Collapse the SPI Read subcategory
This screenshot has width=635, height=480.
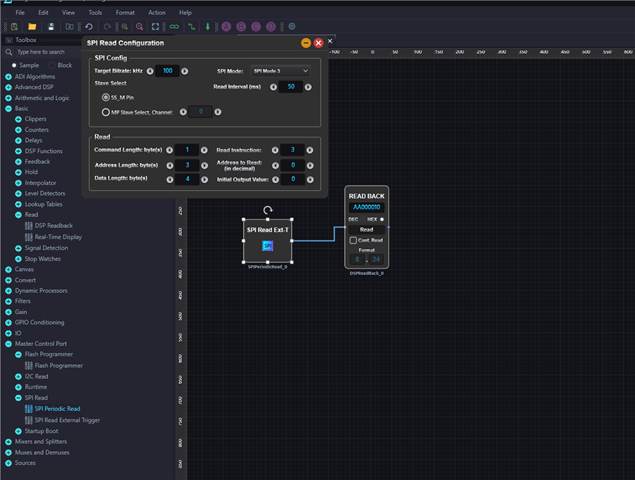(18, 398)
